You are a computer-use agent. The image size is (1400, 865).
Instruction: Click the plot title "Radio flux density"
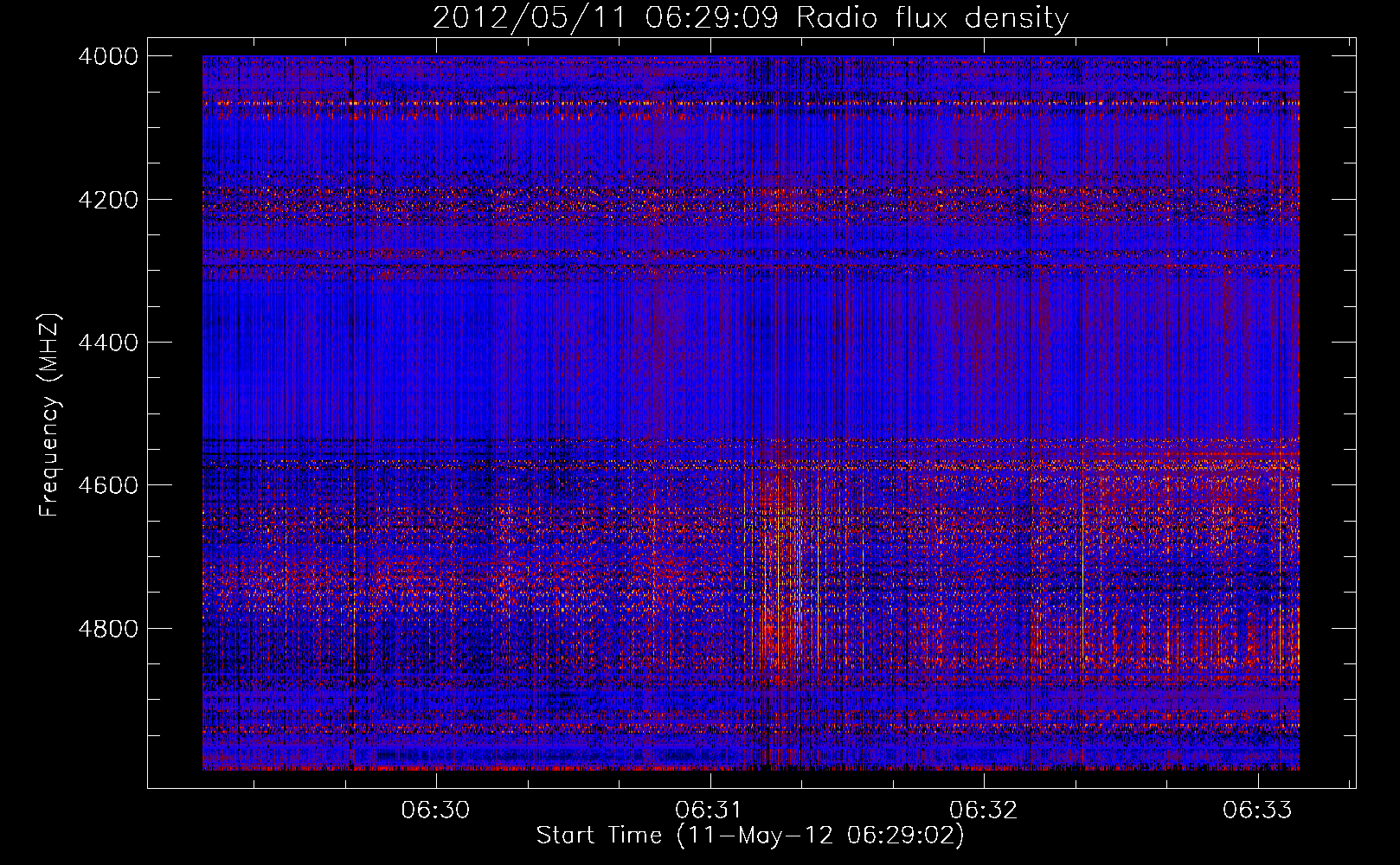[933, 17]
